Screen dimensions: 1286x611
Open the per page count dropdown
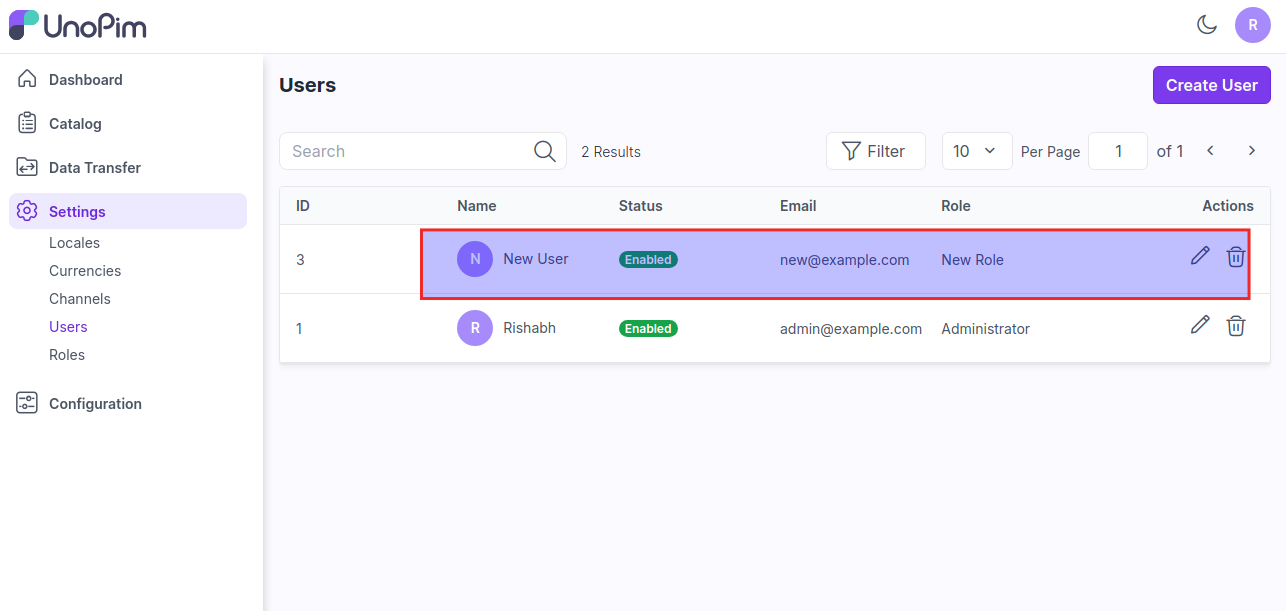tap(976, 151)
